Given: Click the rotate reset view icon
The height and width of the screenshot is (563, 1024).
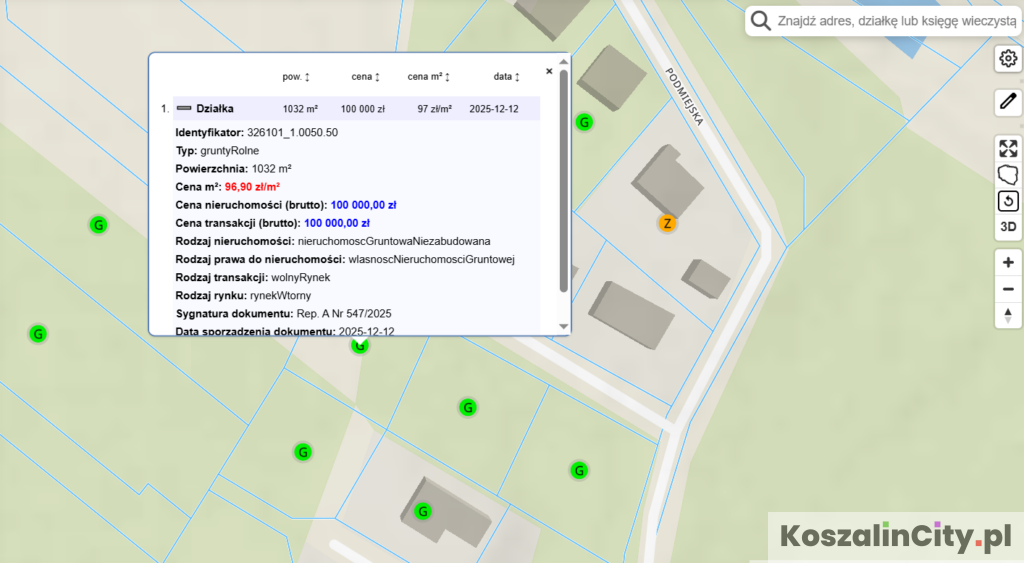Looking at the screenshot, I should pyautogui.click(x=1008, y=201).
